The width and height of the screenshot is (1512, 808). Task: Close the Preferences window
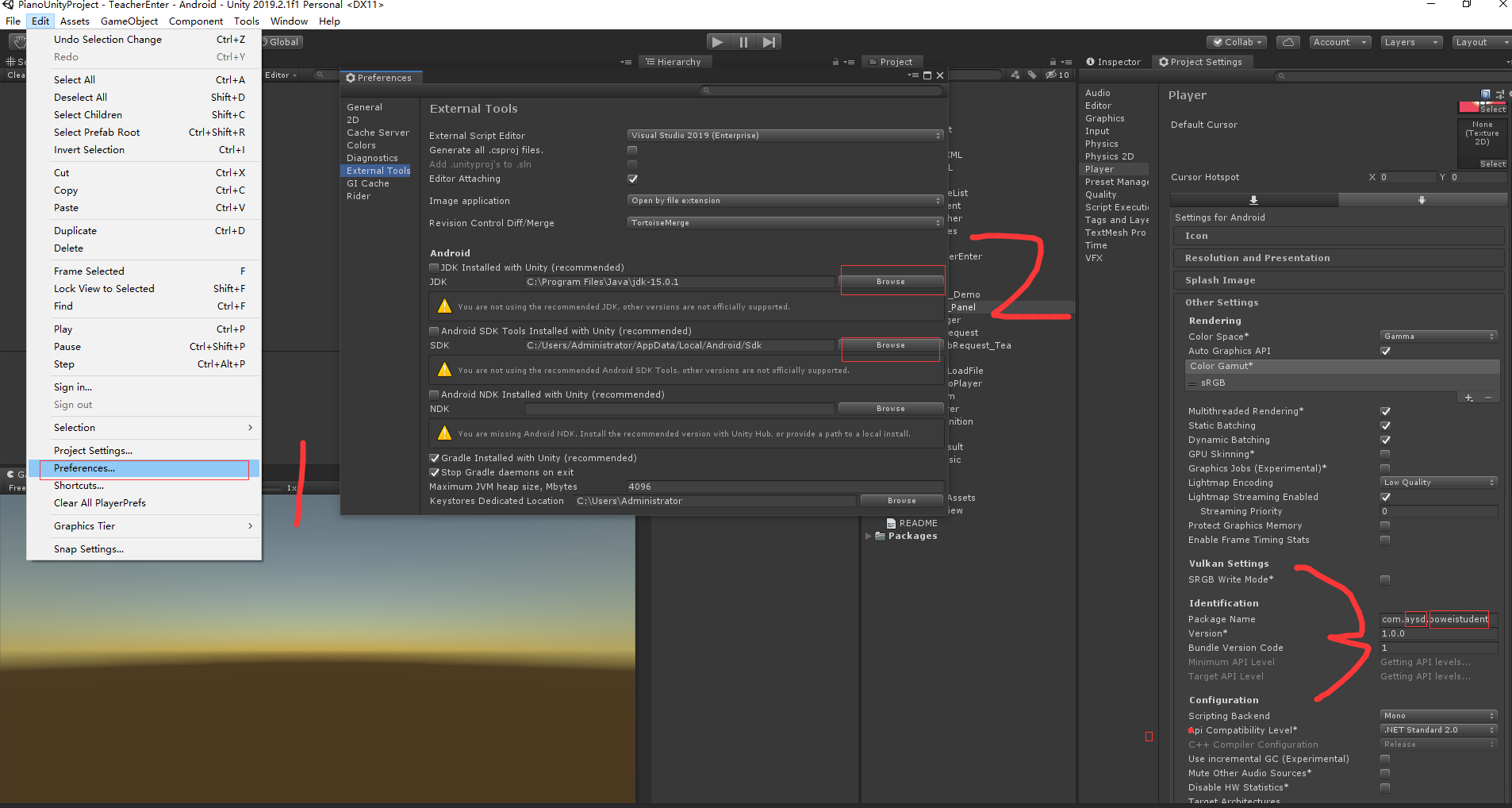coord(940,75)
